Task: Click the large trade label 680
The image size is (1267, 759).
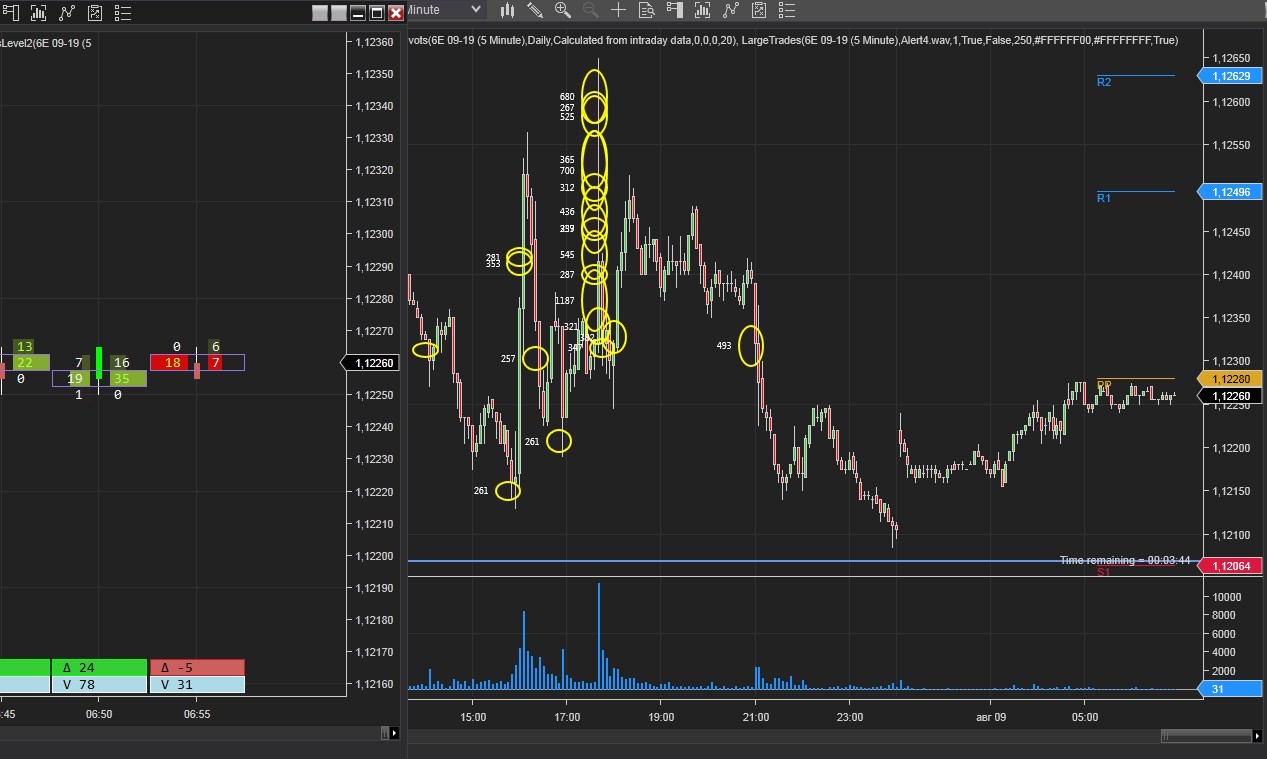Action: (567, 97)
